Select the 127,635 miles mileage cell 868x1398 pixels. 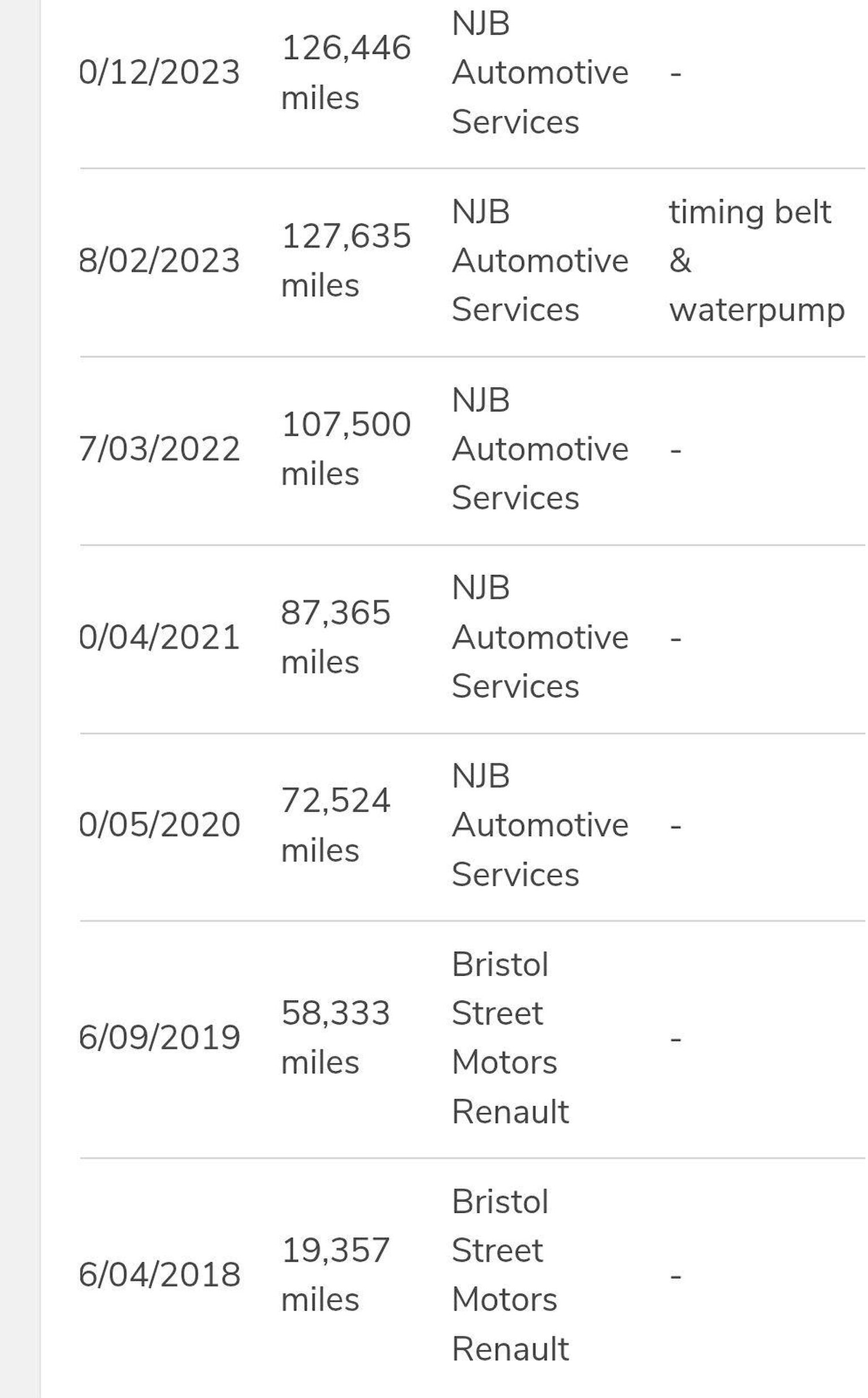(345, 261)
